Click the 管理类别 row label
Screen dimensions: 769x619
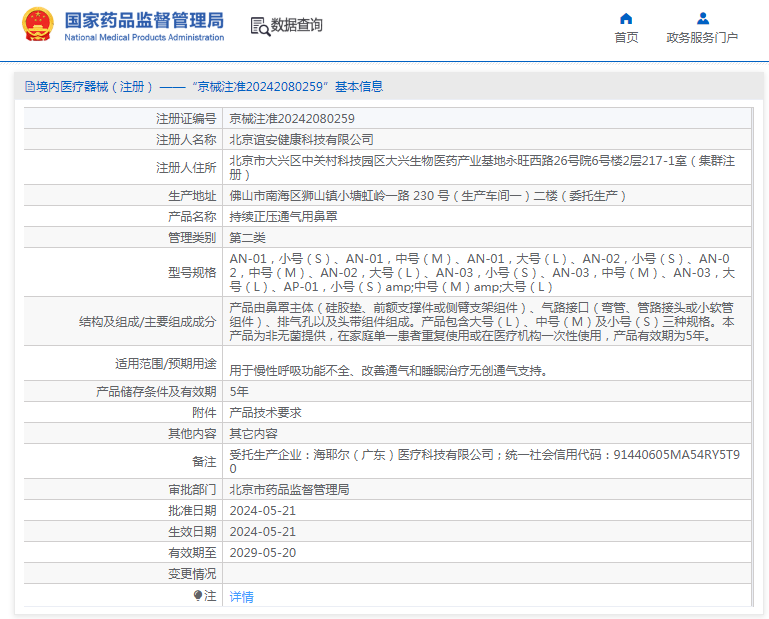coord(192,238)
